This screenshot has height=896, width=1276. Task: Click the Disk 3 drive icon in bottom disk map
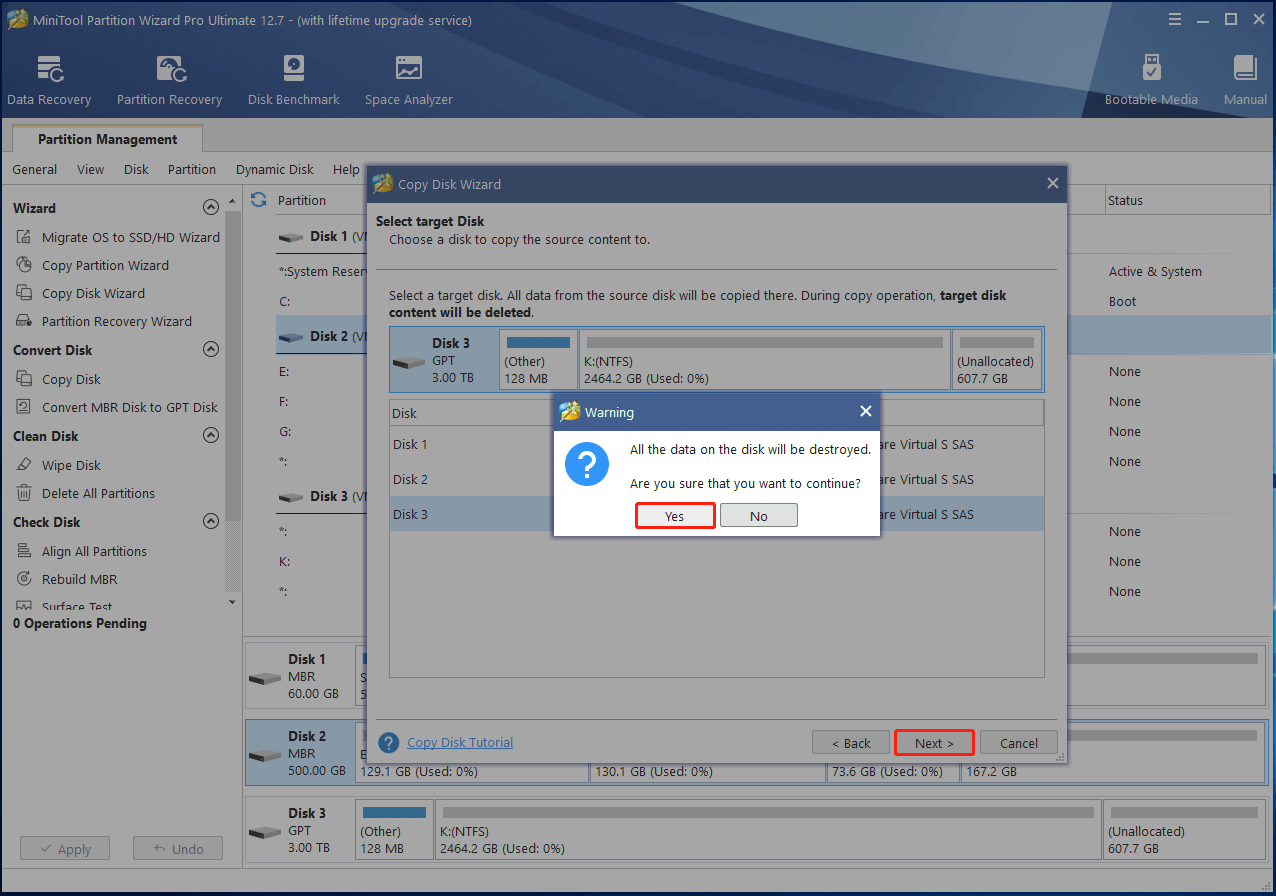click(265, 832)
